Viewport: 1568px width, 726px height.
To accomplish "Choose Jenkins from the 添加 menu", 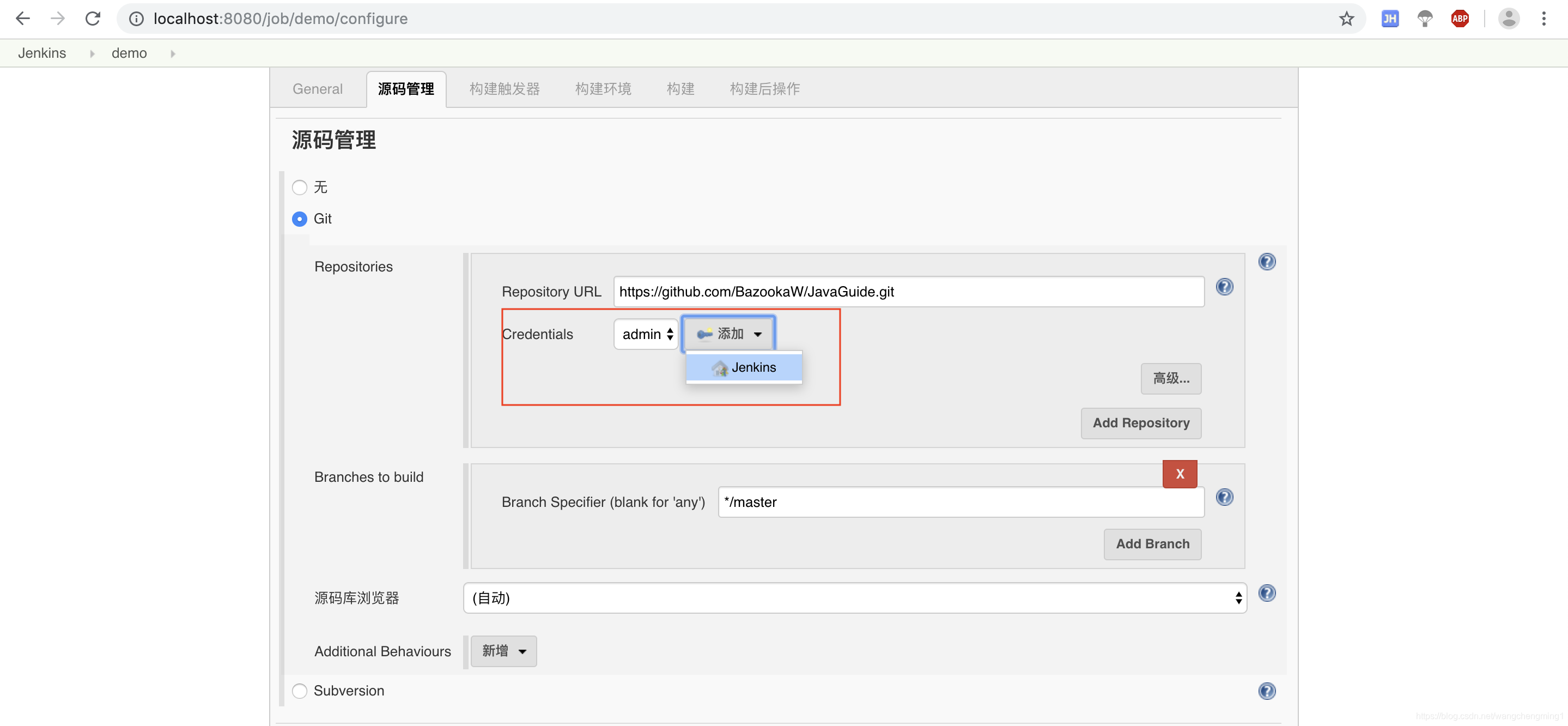I will tap(744, 367).
